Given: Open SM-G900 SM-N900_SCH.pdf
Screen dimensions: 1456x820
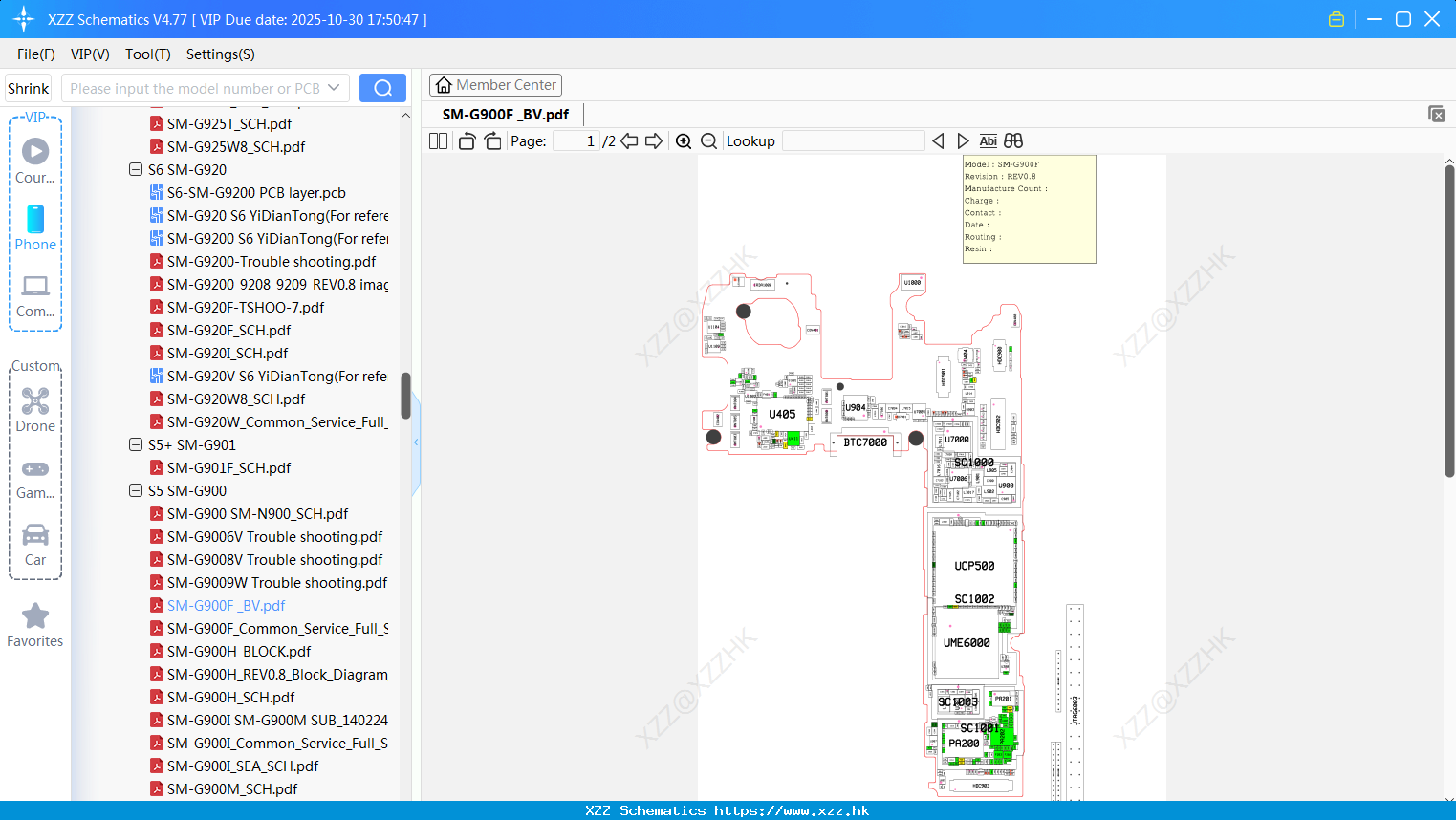Looking at the screenshot, I should [257, 513].
